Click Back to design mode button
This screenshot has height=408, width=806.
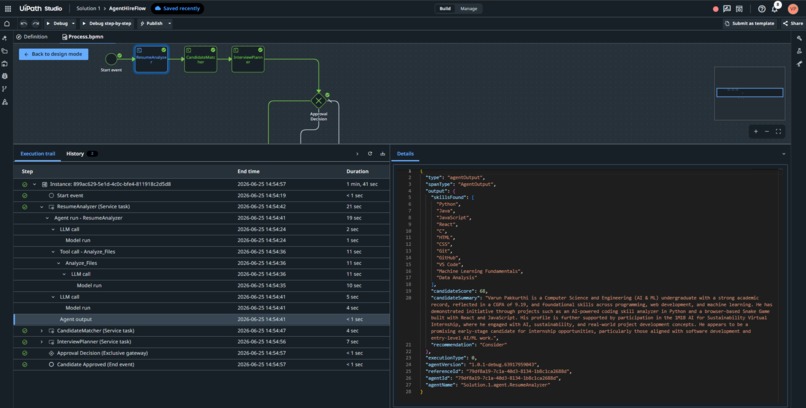[x=53, y=54]
